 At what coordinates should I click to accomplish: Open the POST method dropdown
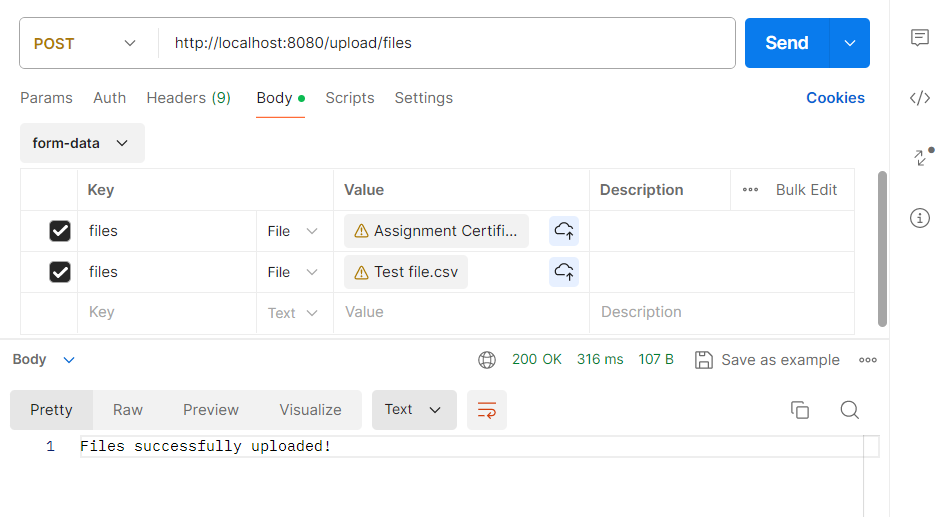coord(85,44)
